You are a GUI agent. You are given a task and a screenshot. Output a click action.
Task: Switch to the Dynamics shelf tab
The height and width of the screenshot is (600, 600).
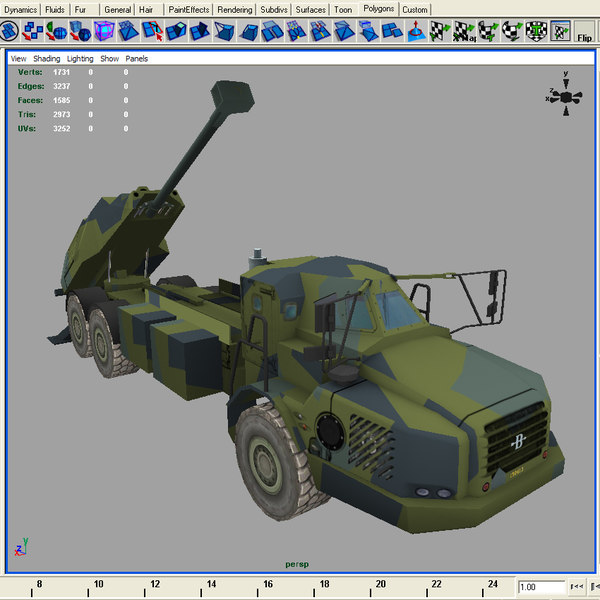(x=20, y=10)
